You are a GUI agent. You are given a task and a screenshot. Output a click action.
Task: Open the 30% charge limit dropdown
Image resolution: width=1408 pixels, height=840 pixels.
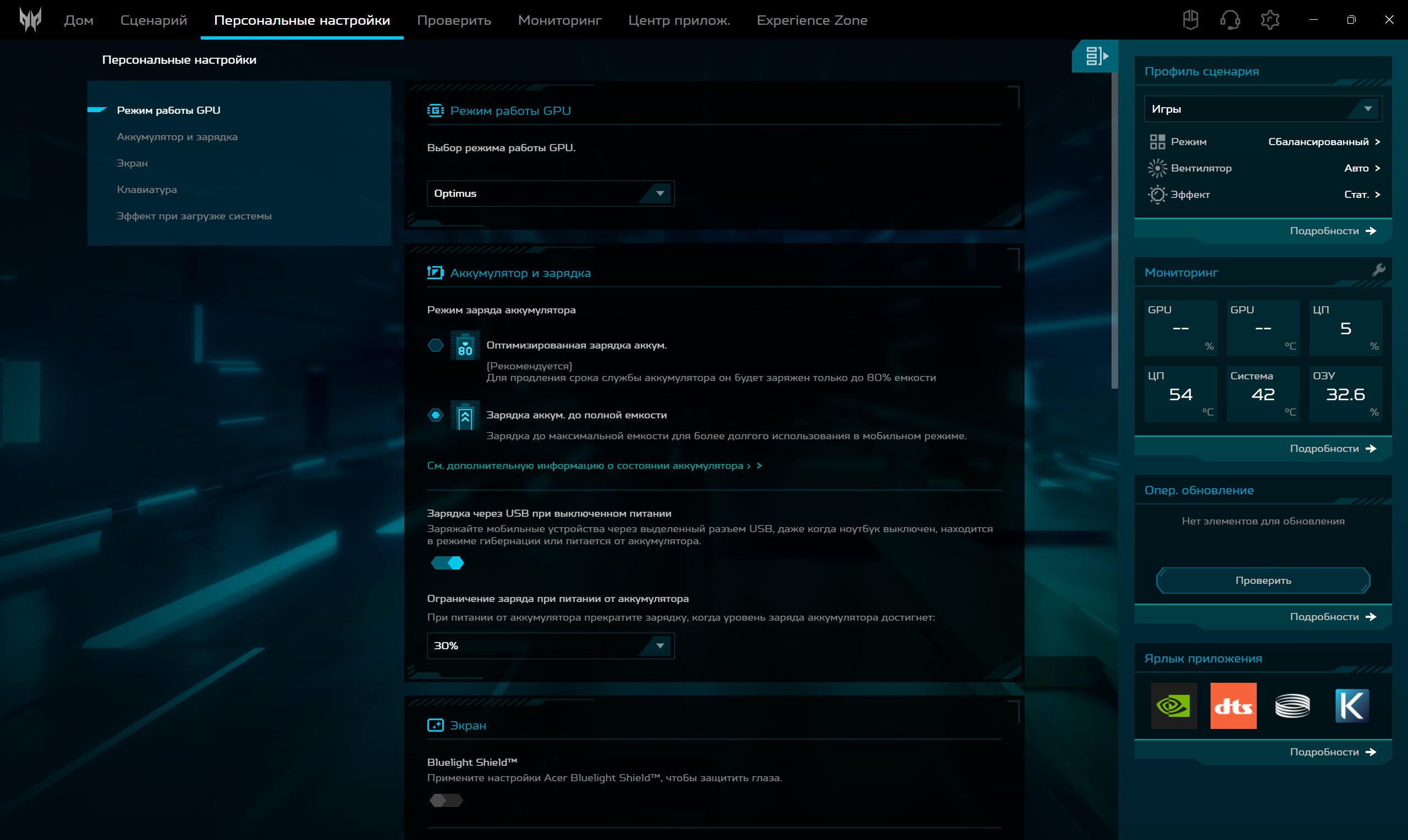[551, 646]
